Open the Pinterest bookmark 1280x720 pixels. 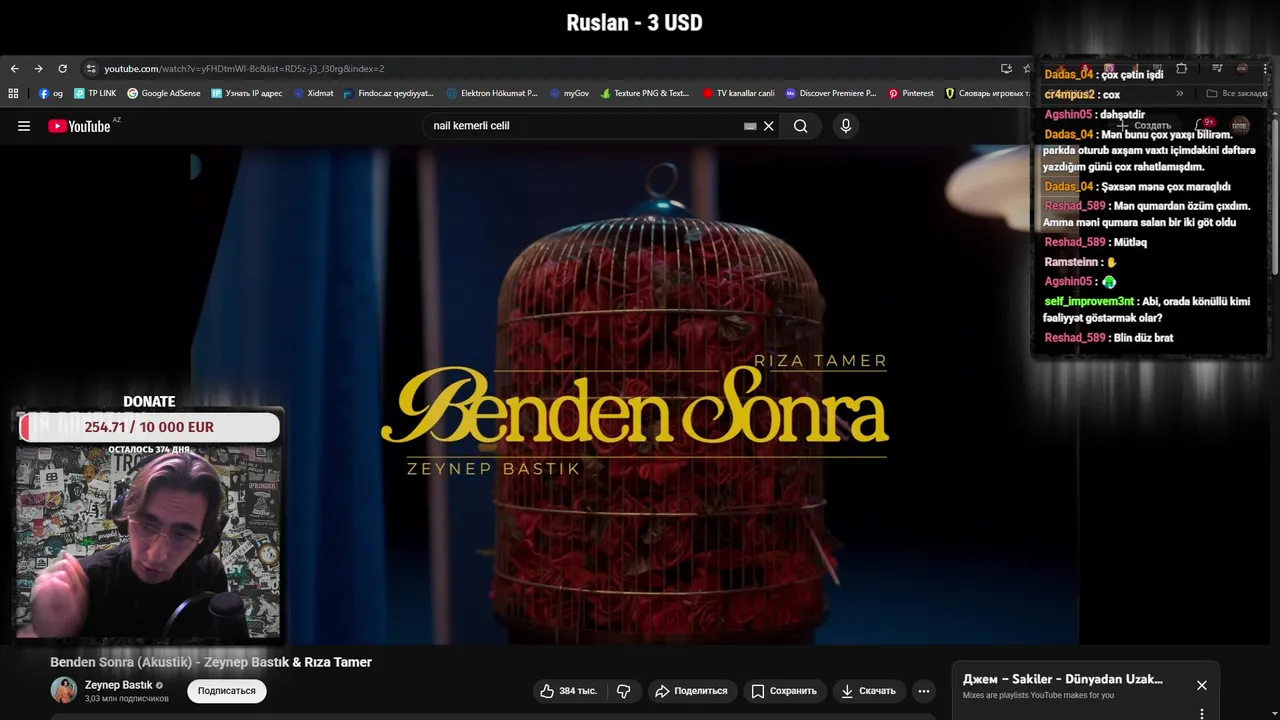coord(911,93)
